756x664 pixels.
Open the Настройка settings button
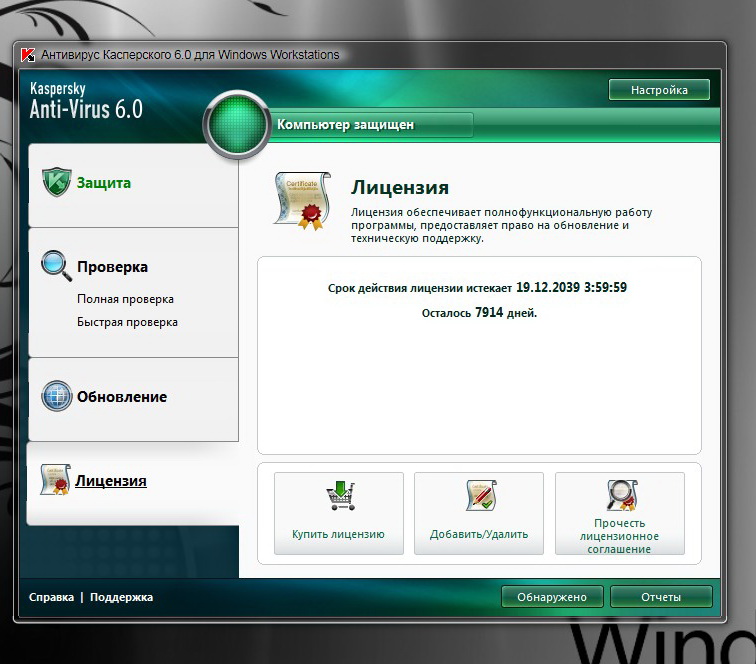[x=659, y=90]
